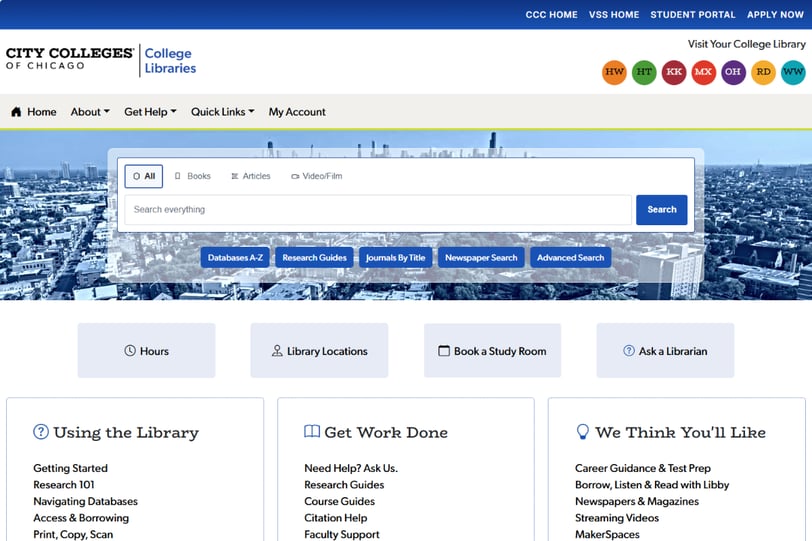Open the Course Guides link

click(x=340, y=502)
